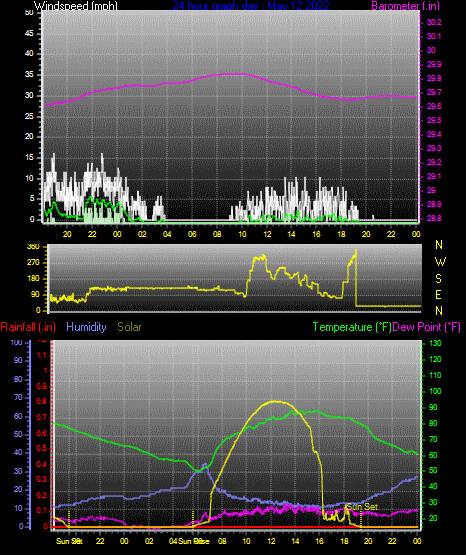Viewport: 466px width, 555px height.
Task: Click windspeed axis value 35
Action: tap(29, 75)
